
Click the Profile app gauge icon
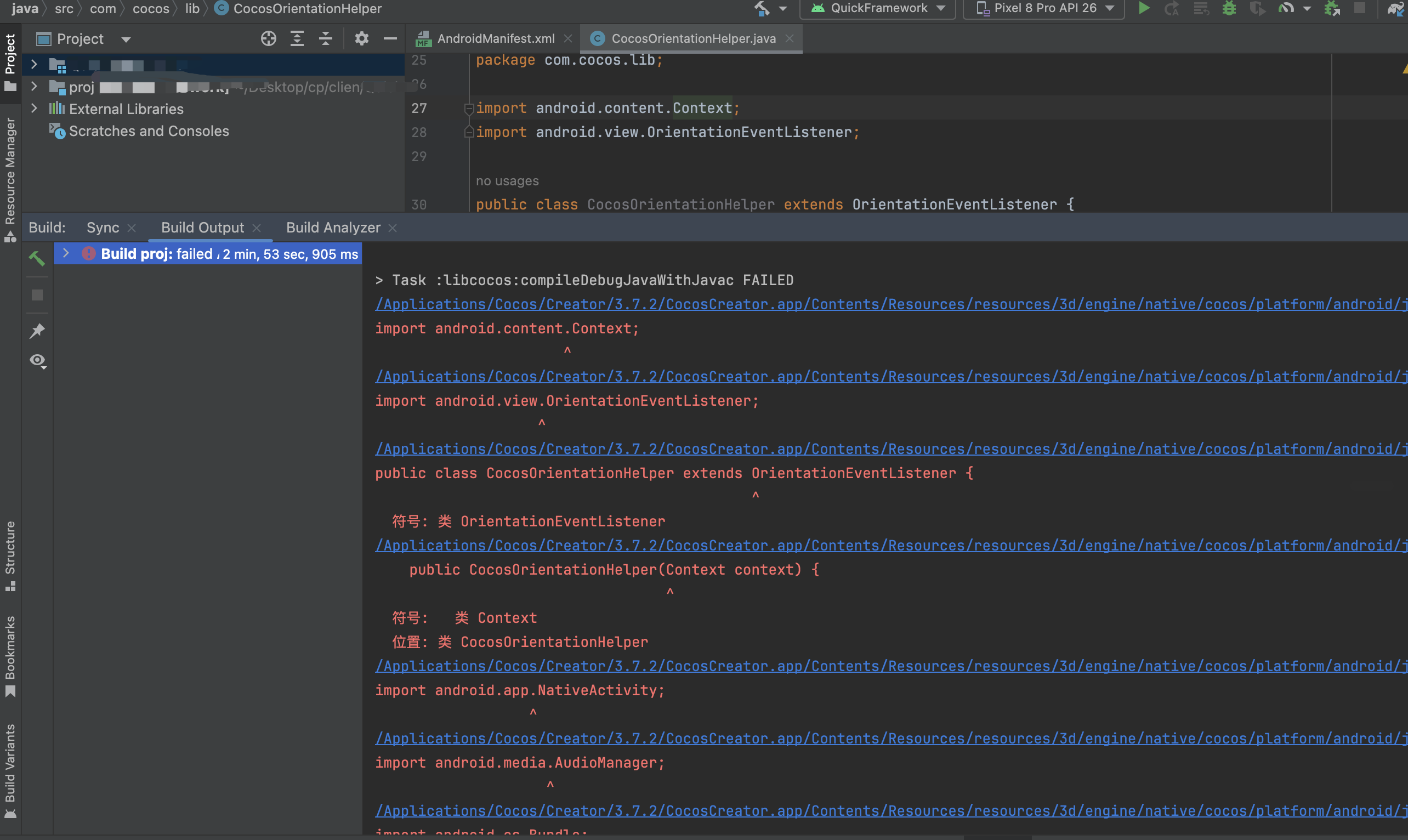(x=1286, y=8)
